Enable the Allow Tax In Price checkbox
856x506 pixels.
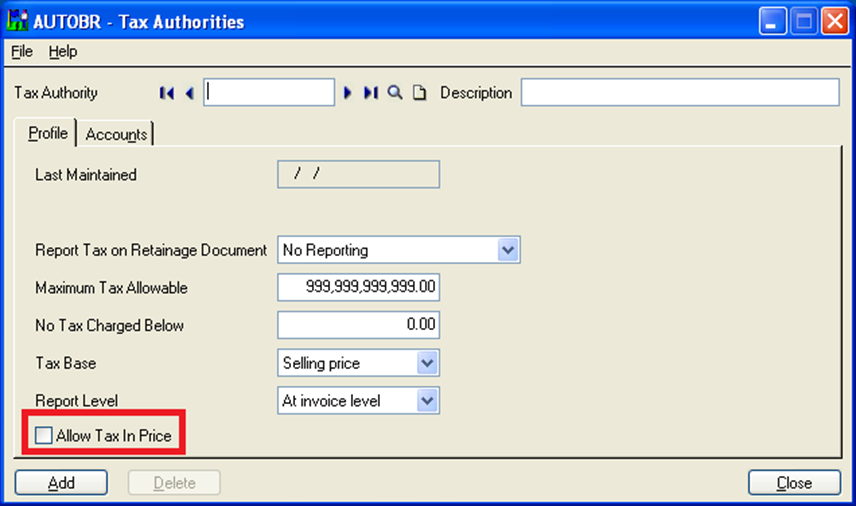pos(44,435)
